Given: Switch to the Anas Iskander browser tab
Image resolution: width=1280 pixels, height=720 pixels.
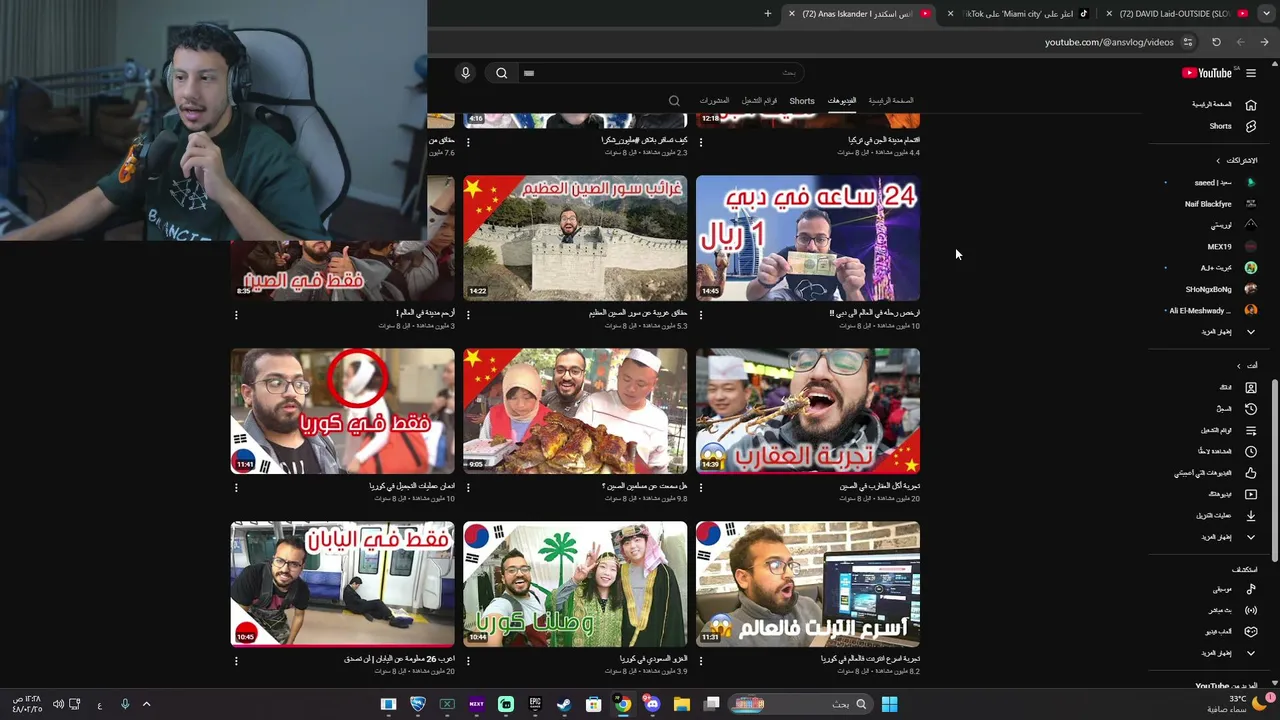Looking at the screenshot, I should click(860, 14).
